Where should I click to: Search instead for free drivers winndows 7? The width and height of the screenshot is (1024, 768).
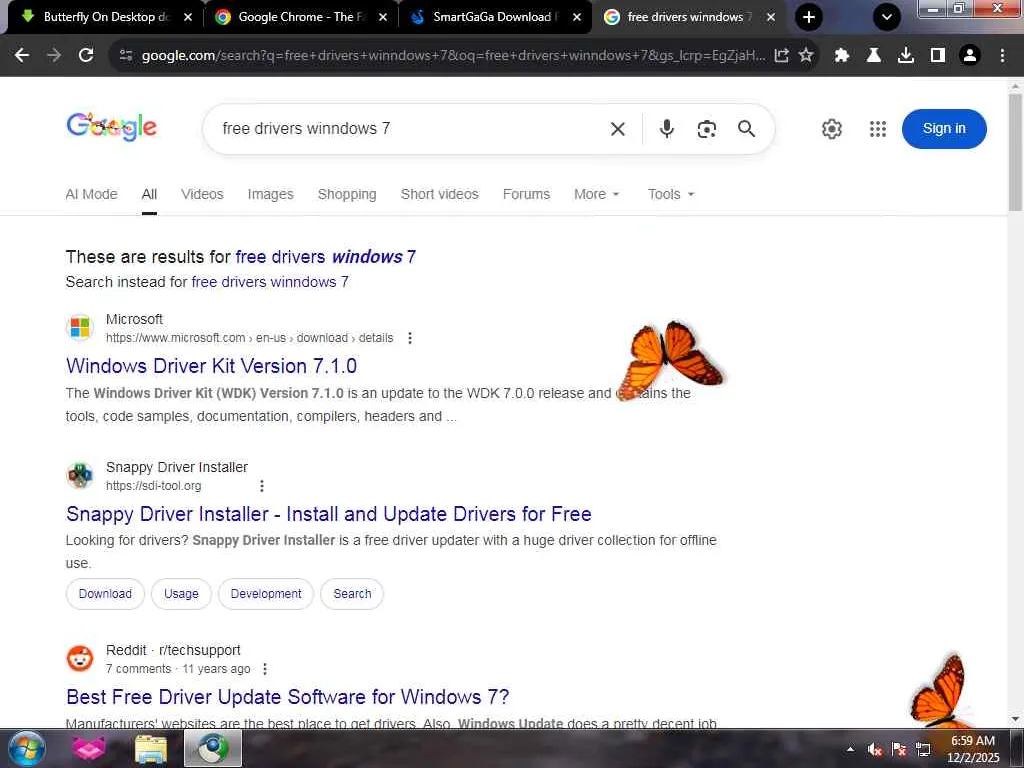point(270,282)
